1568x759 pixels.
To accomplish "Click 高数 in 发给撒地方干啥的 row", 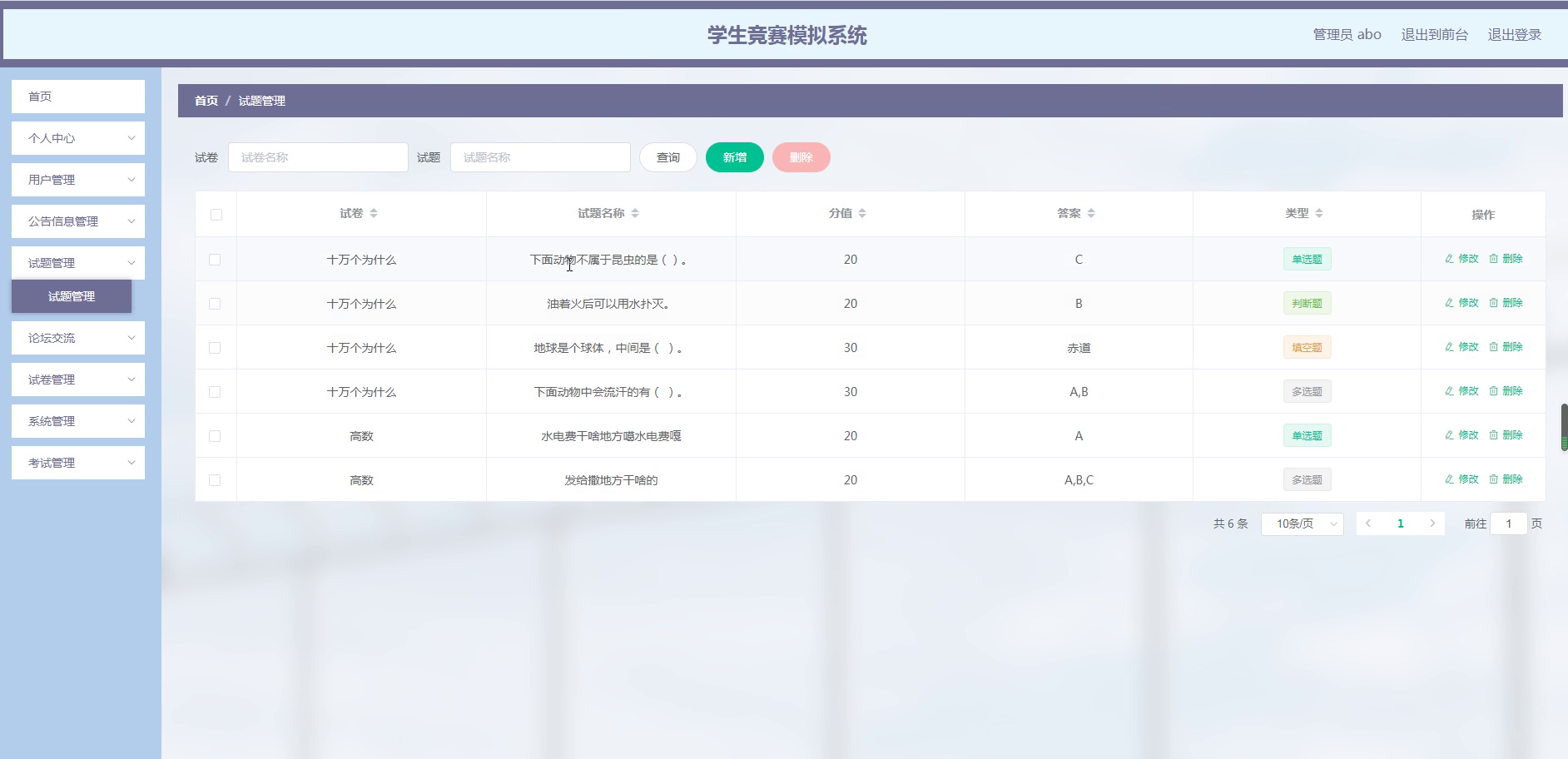I will coord(361,480).
